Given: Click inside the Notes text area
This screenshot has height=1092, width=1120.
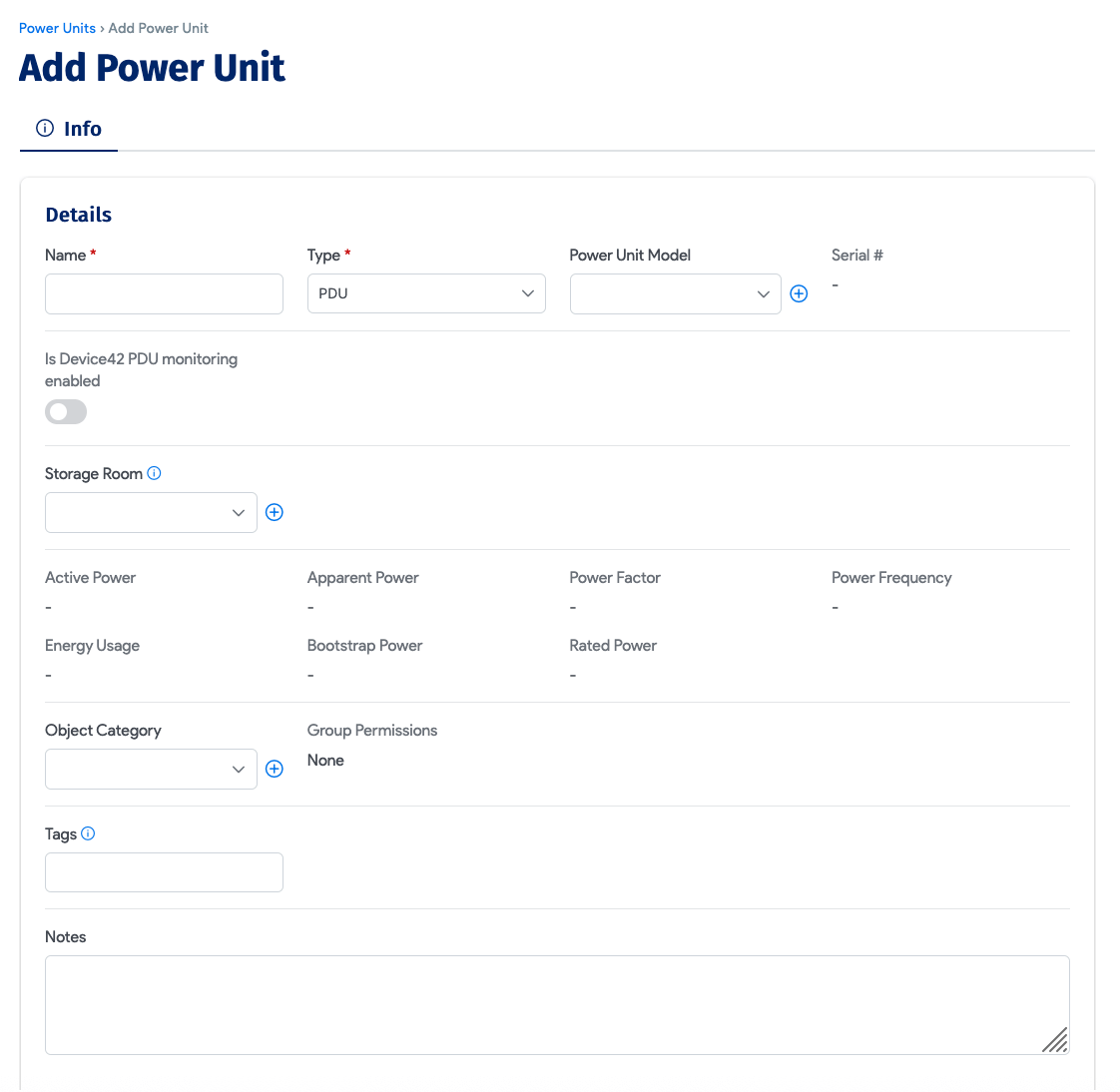Looking at the screenshot, I should [556, 1004].
